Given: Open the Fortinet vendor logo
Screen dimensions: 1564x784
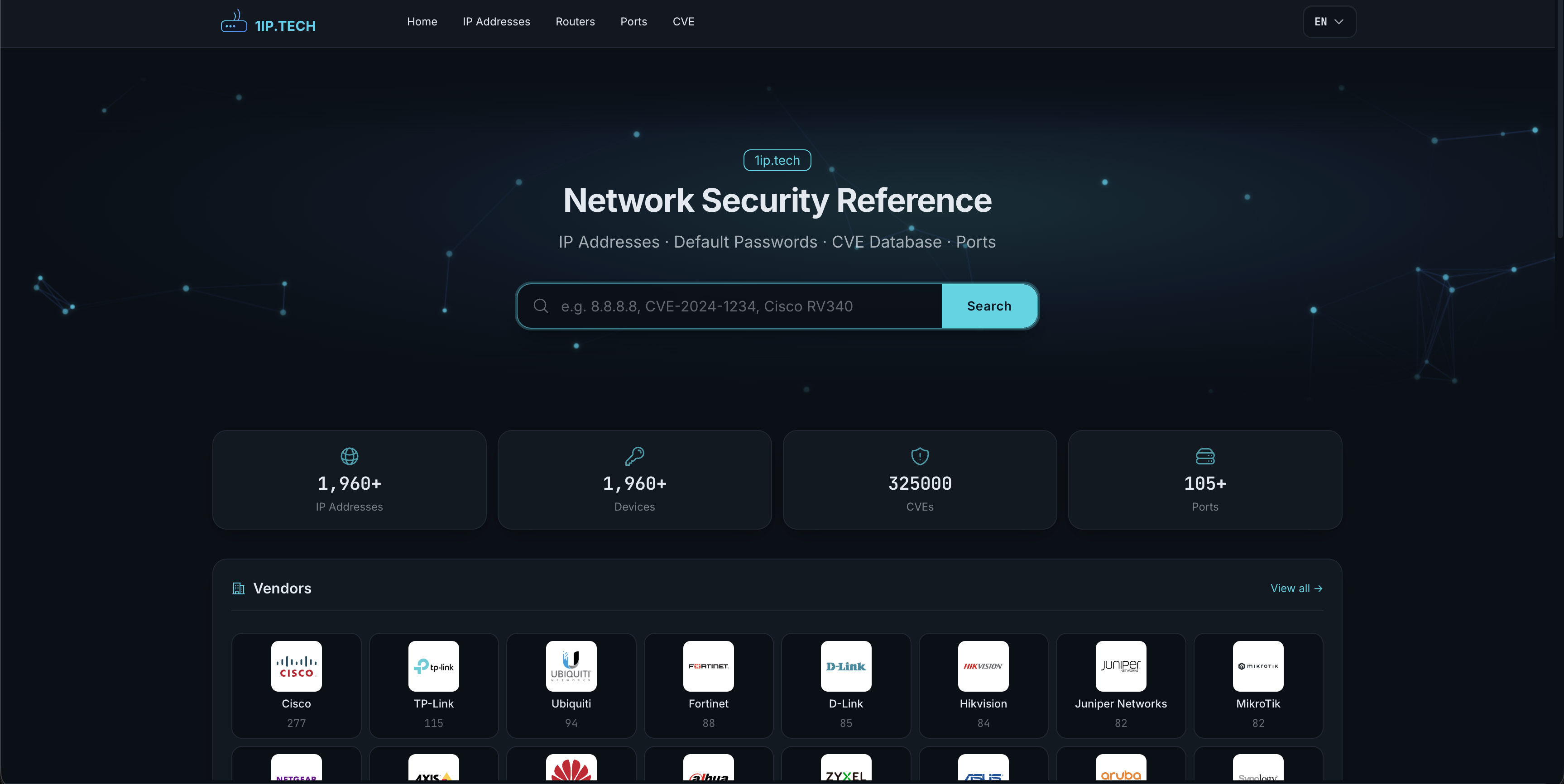Looking at the screenshot, I should coord(709,666).
